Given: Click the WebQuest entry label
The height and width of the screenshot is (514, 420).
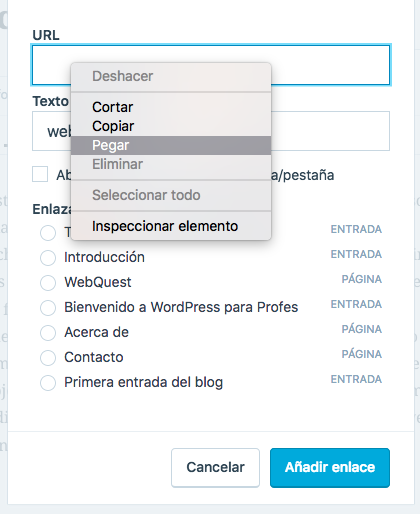Looking at the screenshot, I should [98, 282].
